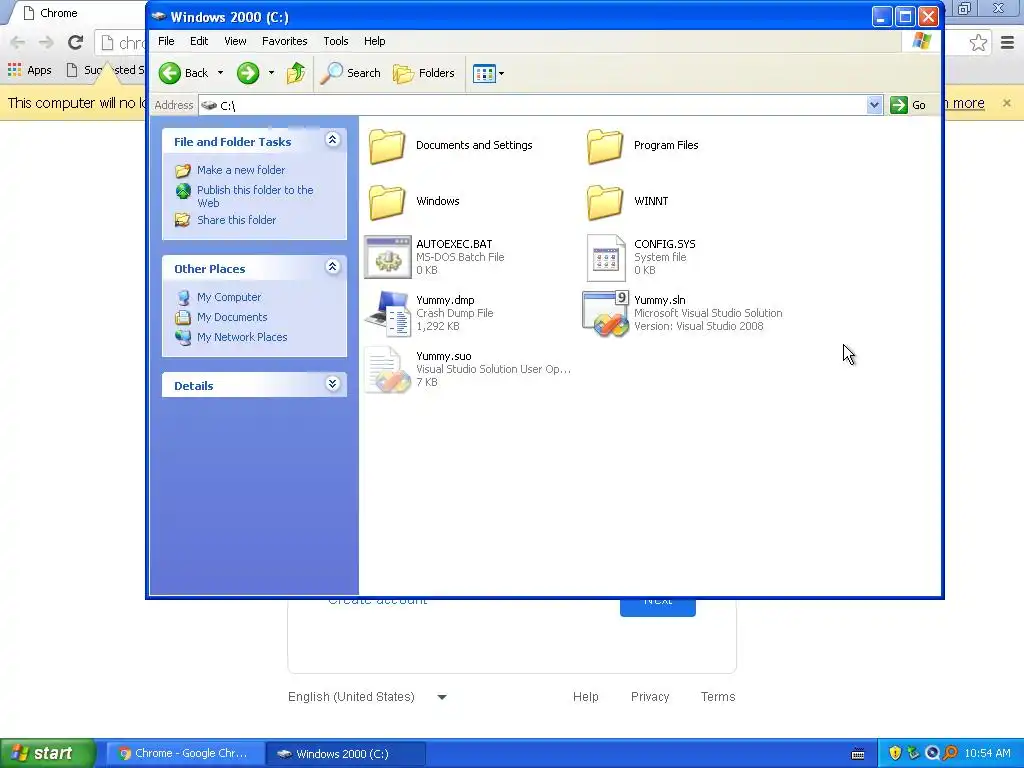Open Chrome's hamburger menu icon
Image resolution: width=1024 pixels, height=768 pixels.
click(1008, 43)
